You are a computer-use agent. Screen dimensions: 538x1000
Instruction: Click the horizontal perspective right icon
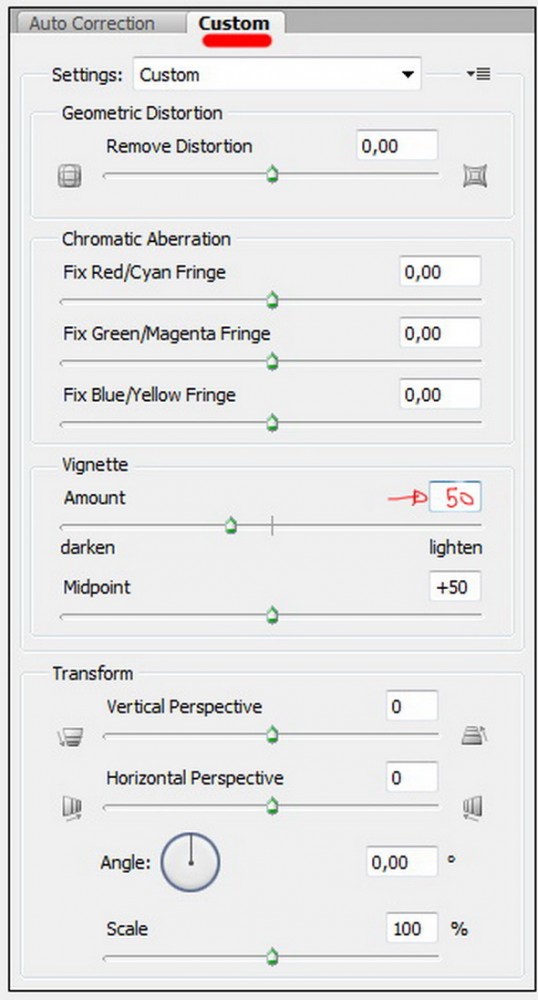472,808
